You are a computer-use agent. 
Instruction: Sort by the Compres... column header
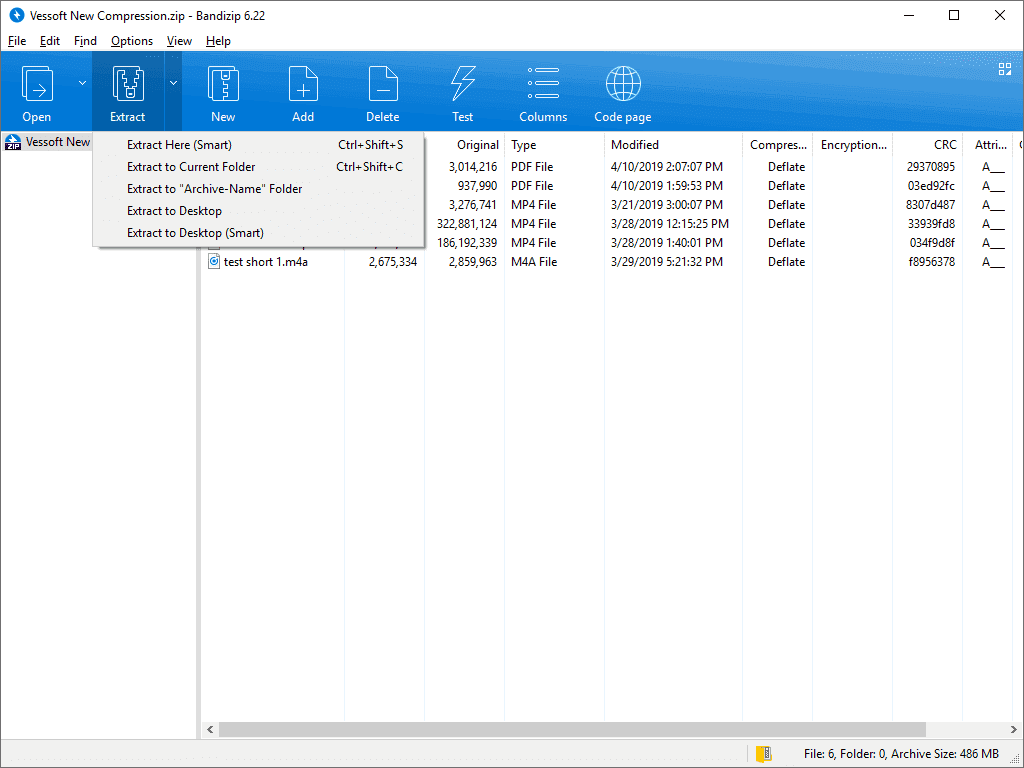click(x=778, y=145)
